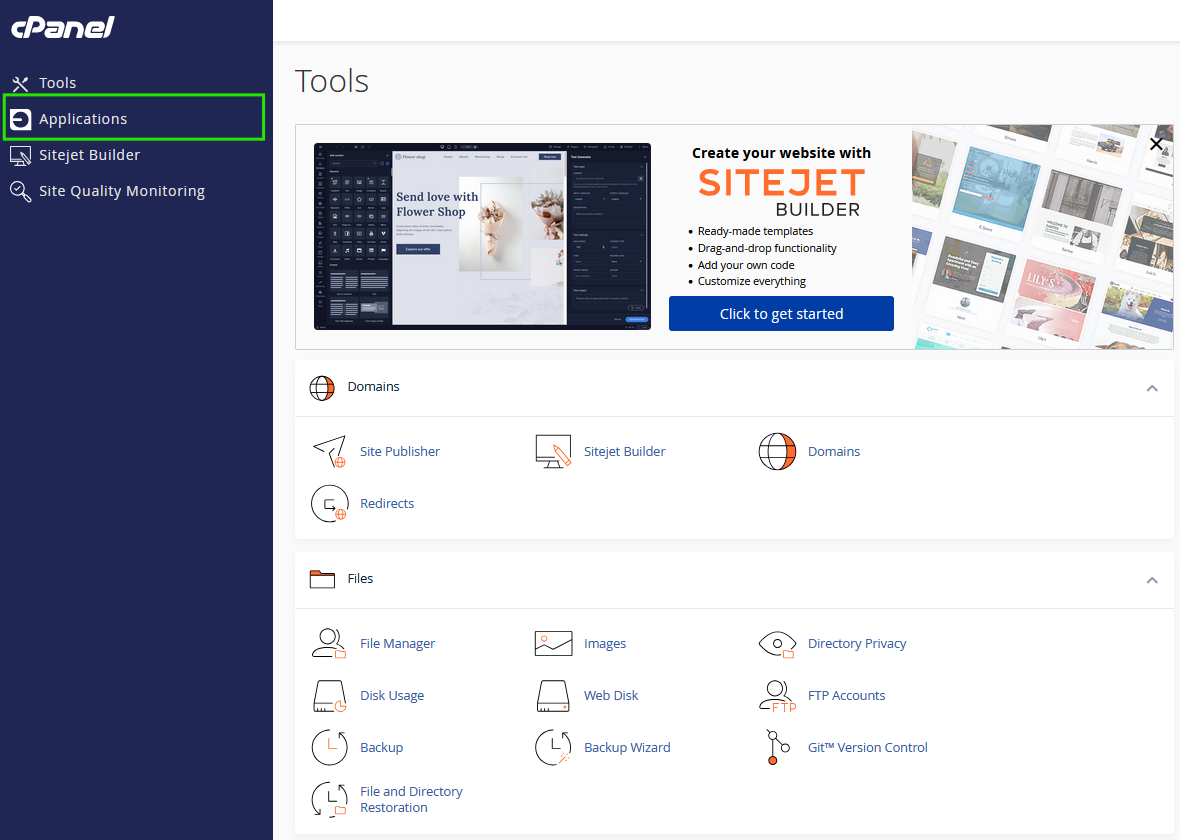Click the 'Tools' page heading
The height and width of the screenshot is (840, 1180).
[332, 81]
